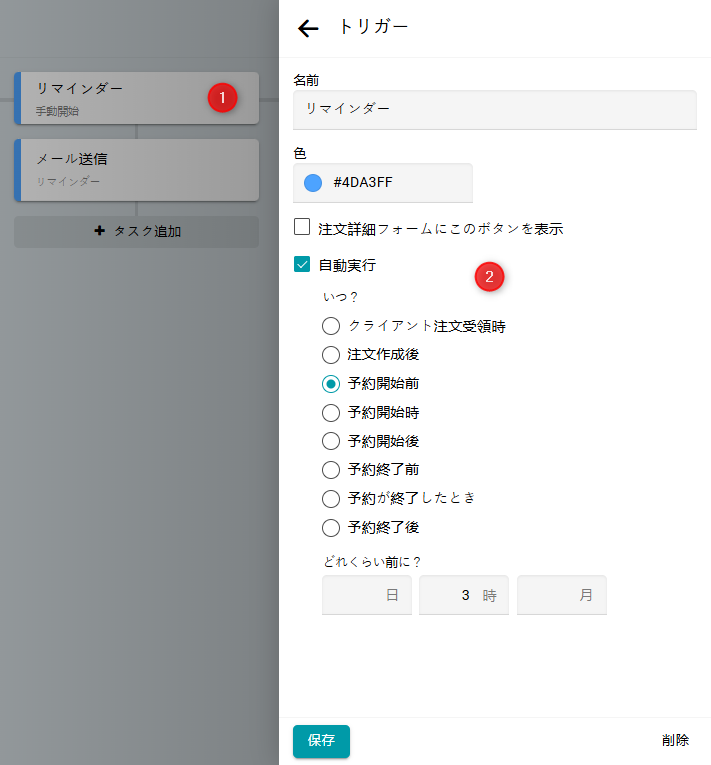Click the トリガー panel title
Image resolution: width=711 pixels, height=765 pixels.
[373, 27]
